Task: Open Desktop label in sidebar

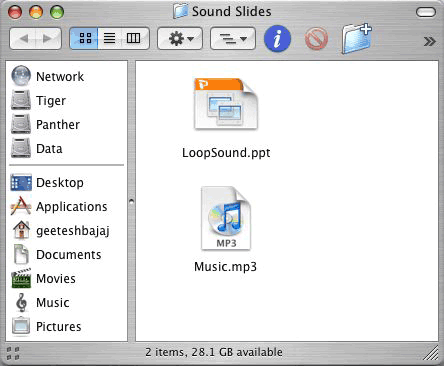Action: coord(60,183)
